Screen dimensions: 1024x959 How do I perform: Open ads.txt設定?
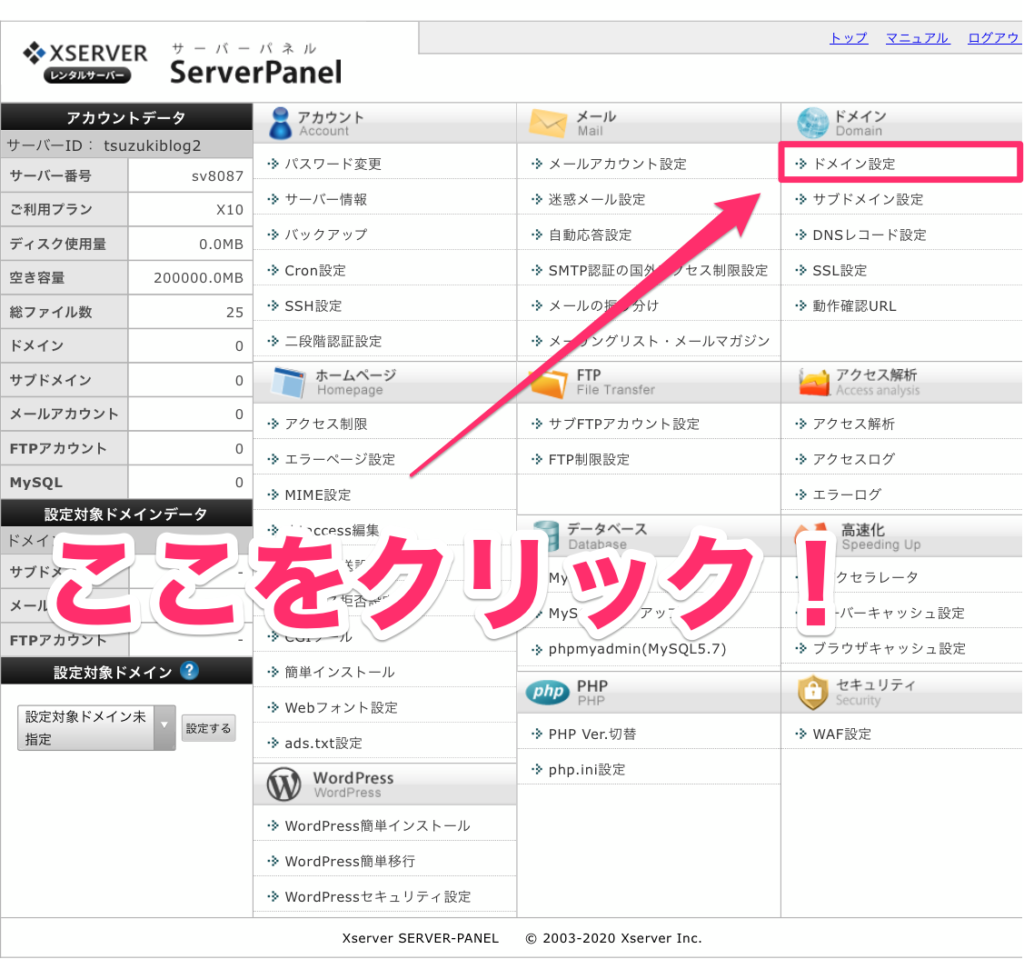pos(323,743)
